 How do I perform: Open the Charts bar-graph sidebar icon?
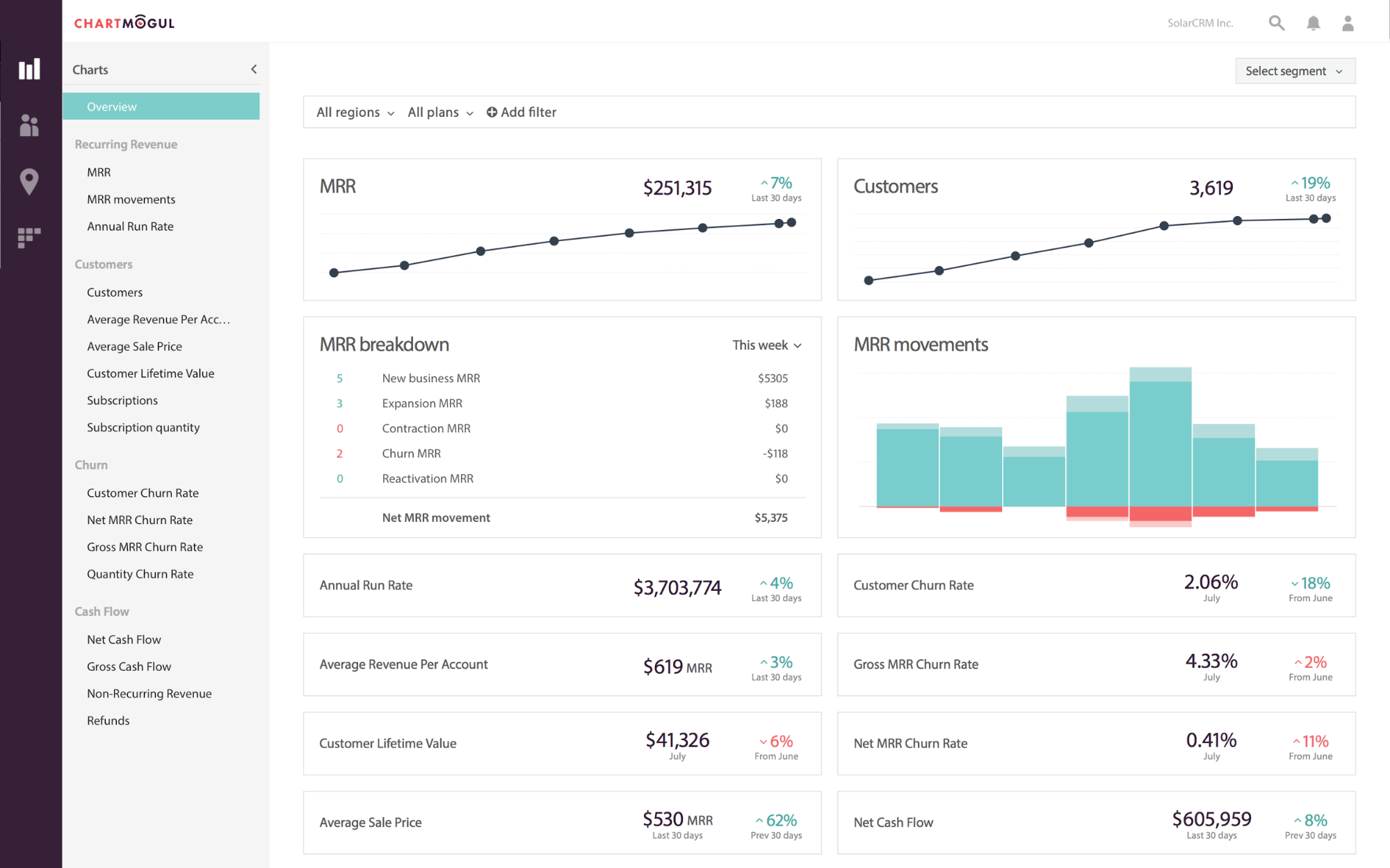[x=29, y=69]
